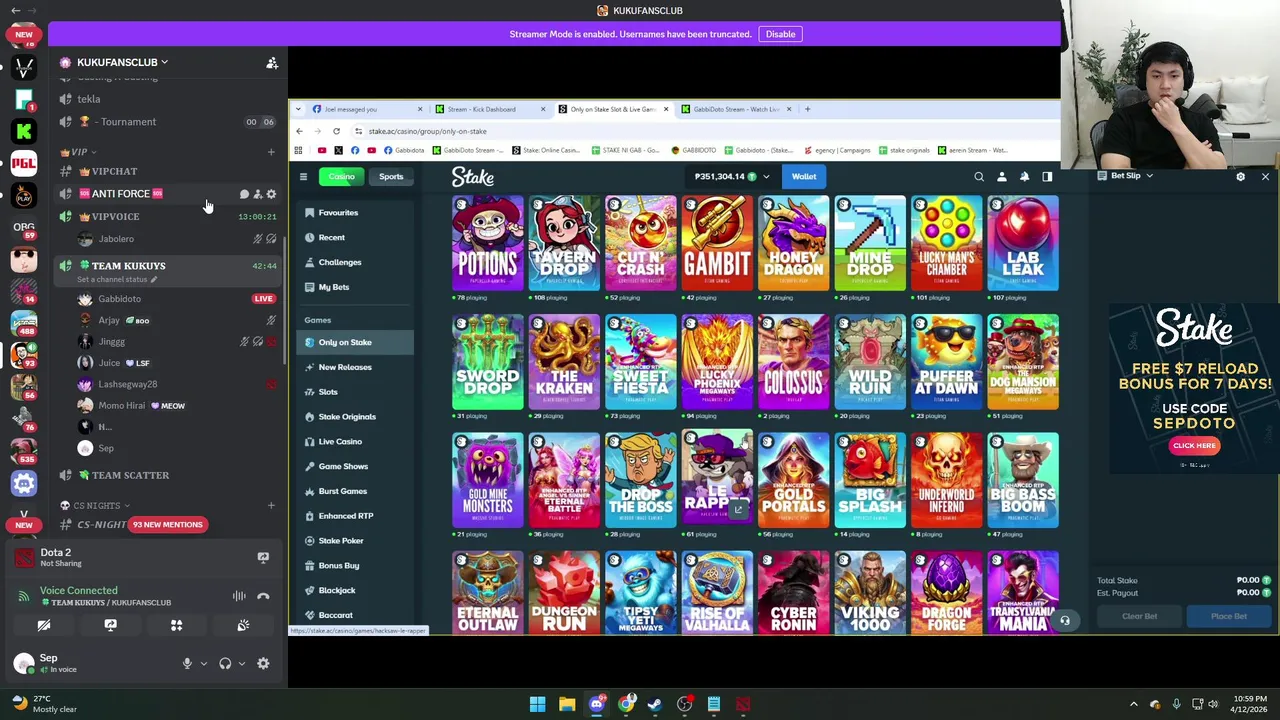Open the headphones output options arrow
1280x720 pixels.
point(241,663)
